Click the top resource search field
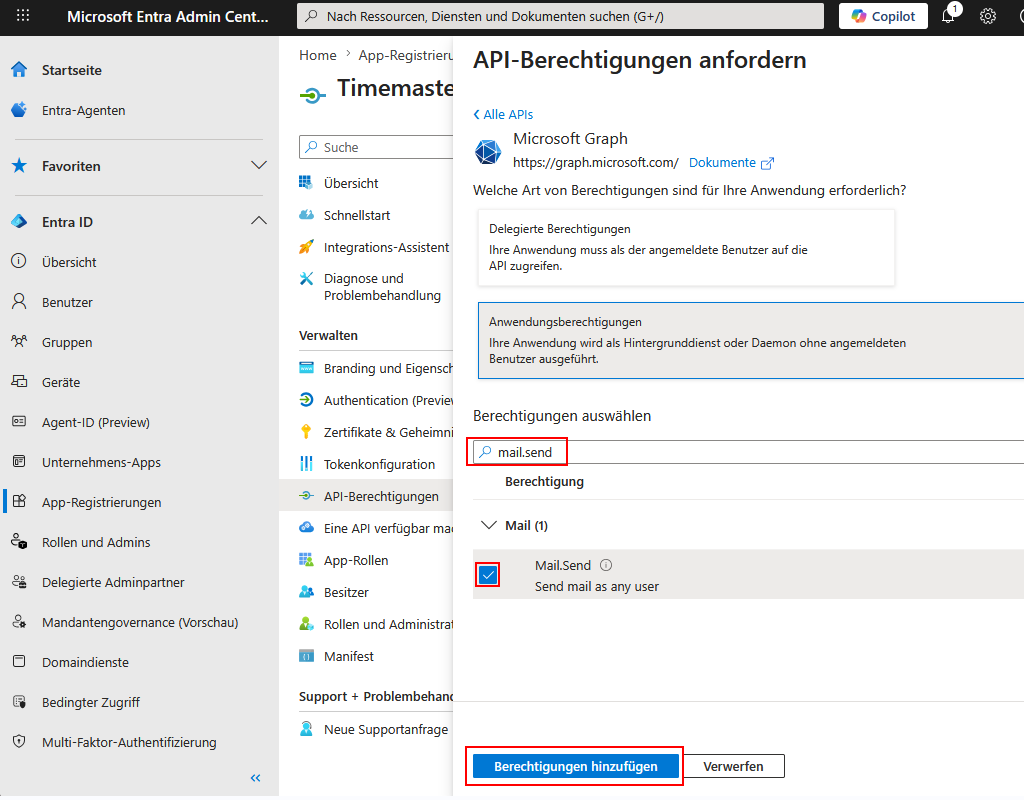This screenshot has height=800, width=1024. pyautogui.click(x=560, y=16)
